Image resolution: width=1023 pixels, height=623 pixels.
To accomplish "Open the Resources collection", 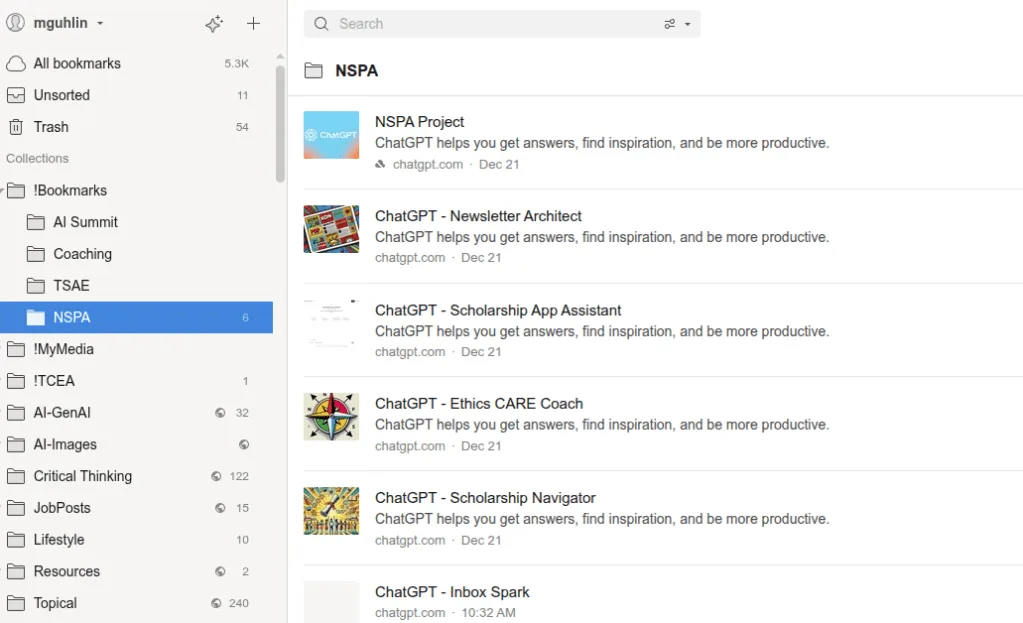I will pyautogui.click(x=136, y=571).
